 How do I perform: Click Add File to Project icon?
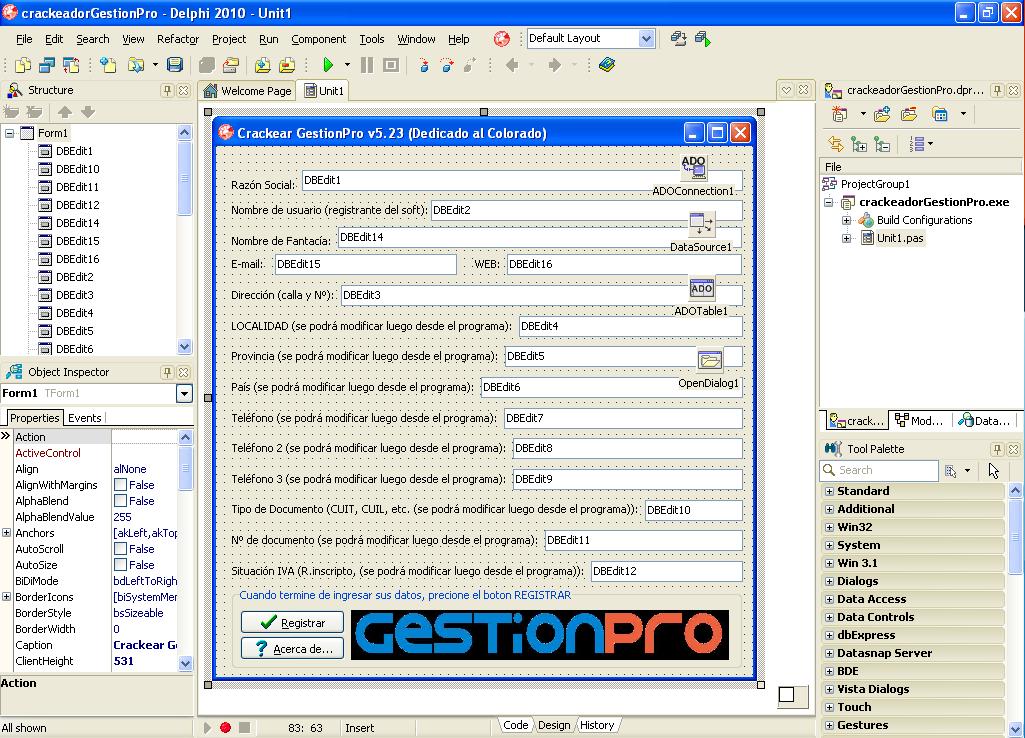263,65
